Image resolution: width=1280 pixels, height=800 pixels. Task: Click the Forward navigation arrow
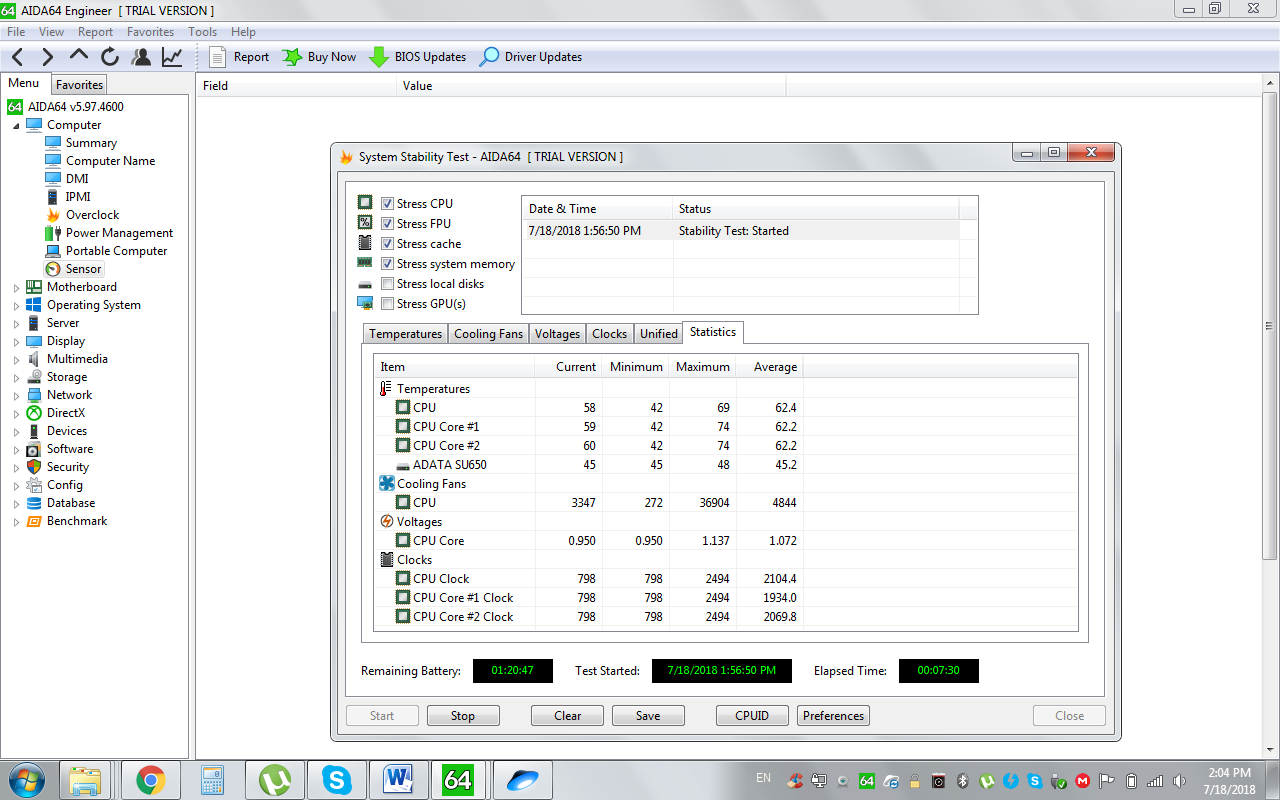(47, 57)
